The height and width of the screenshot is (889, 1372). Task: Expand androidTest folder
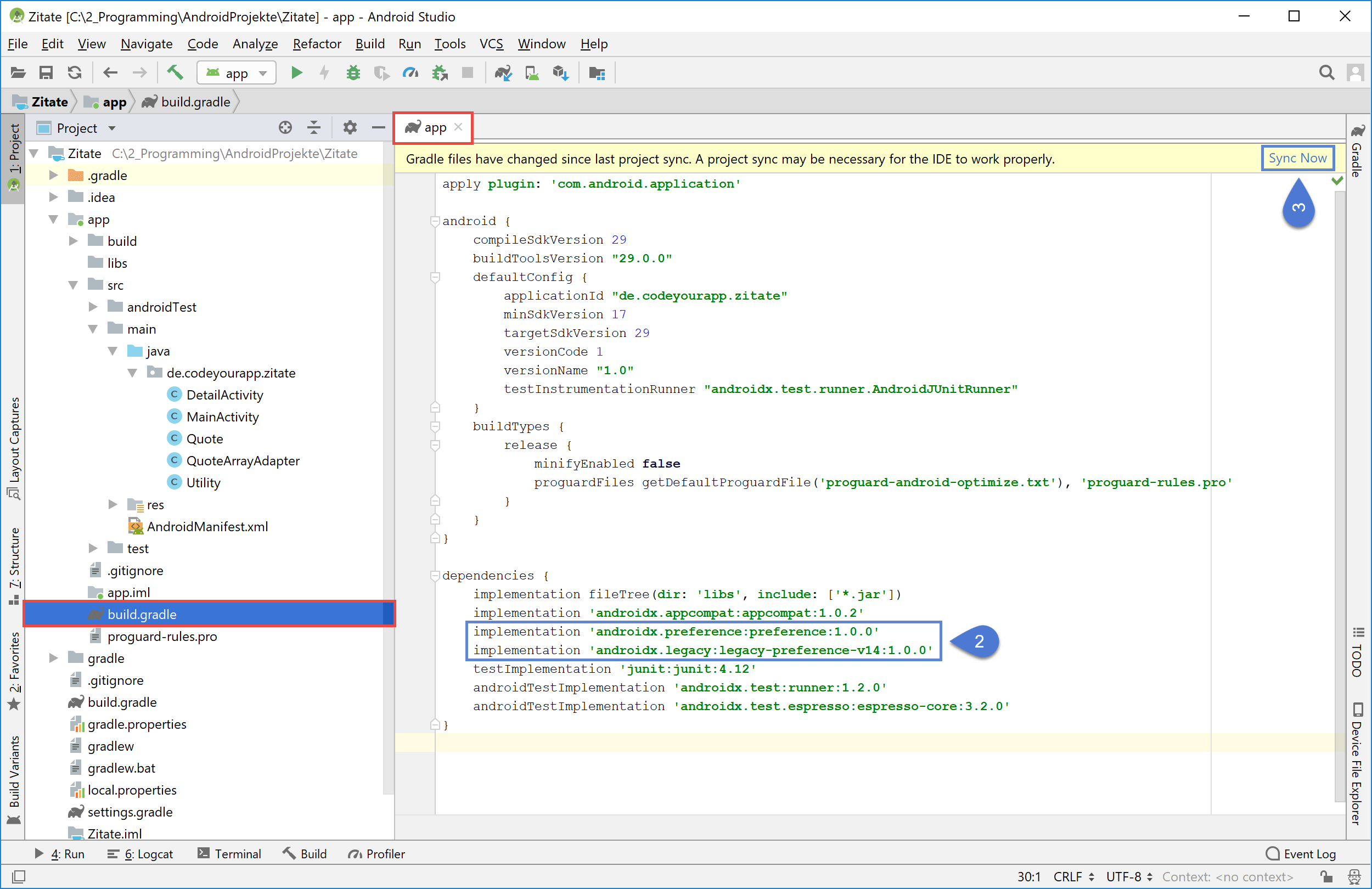point(93,307)
